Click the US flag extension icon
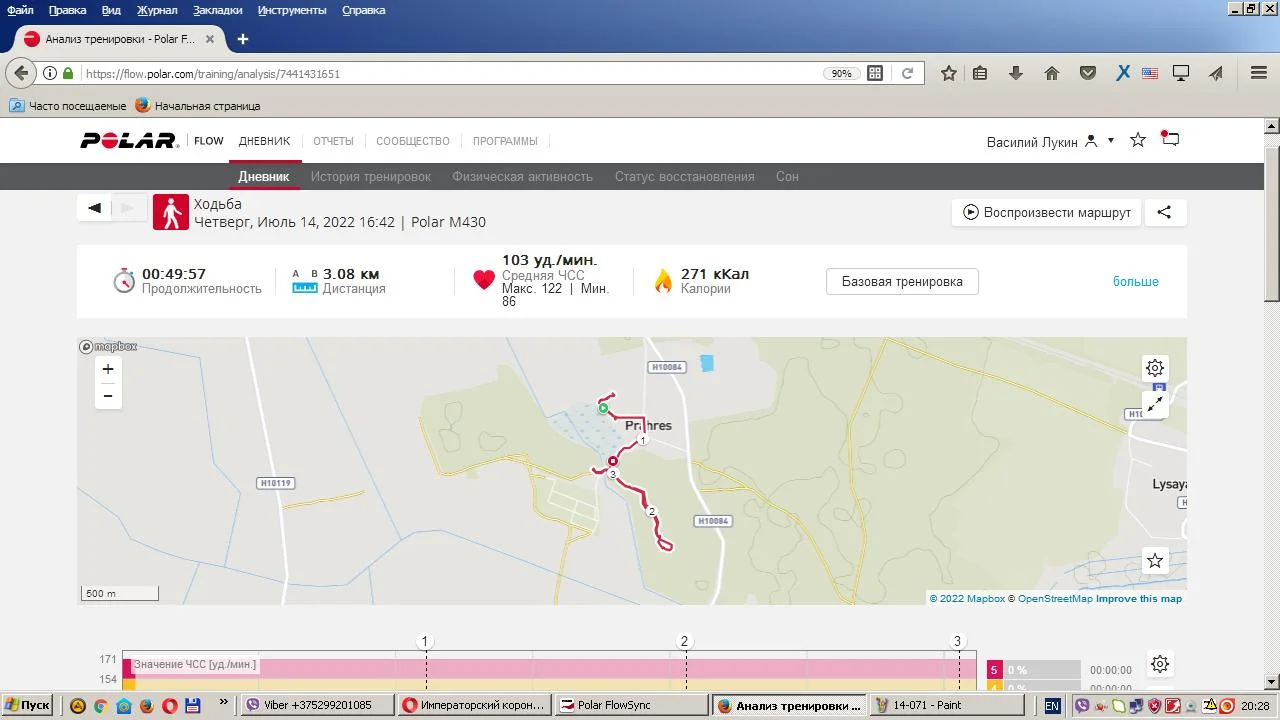The image size is (1280, 720). point(1150,73)
